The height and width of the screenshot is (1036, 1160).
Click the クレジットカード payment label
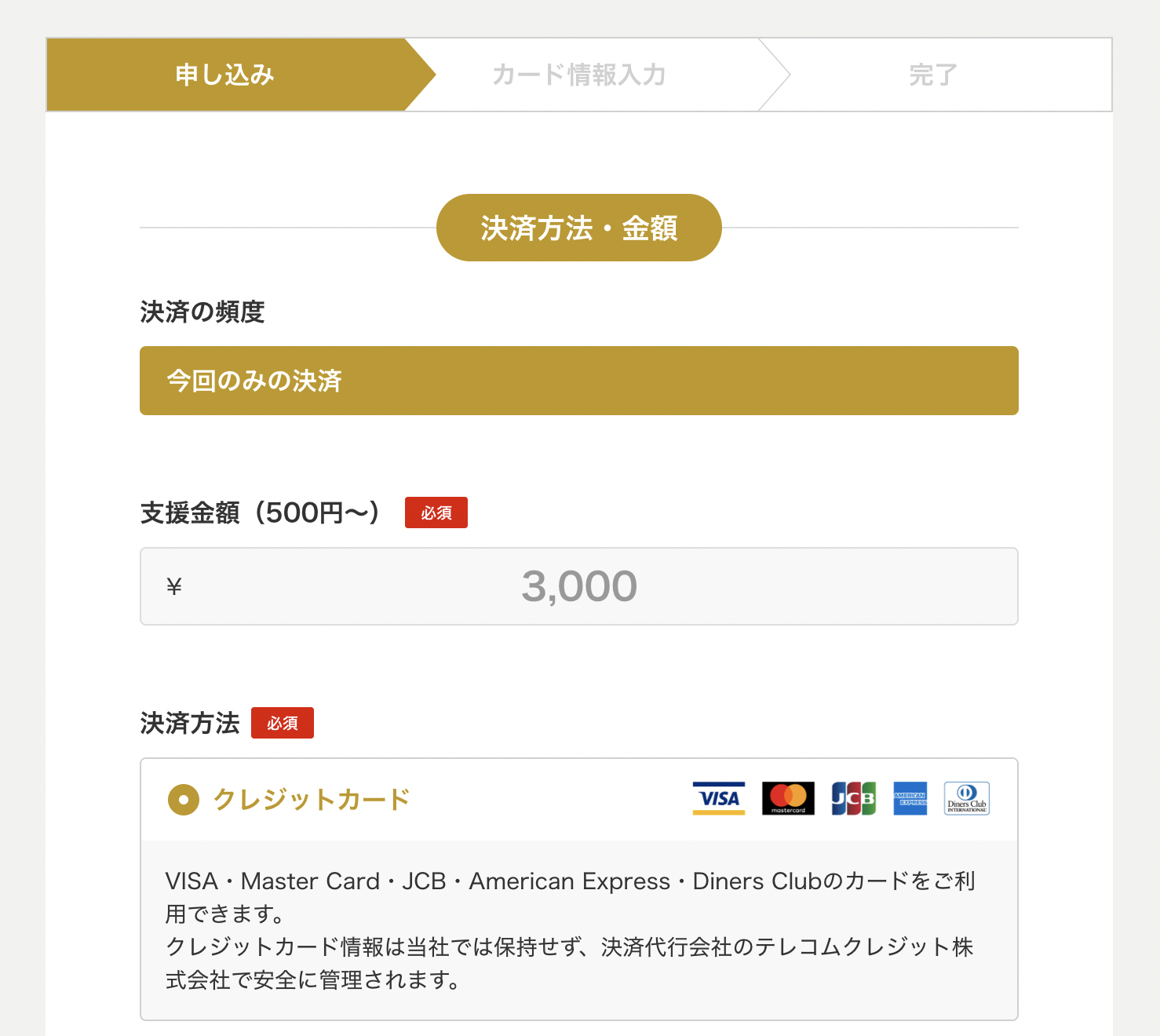[x=312, y=800]
